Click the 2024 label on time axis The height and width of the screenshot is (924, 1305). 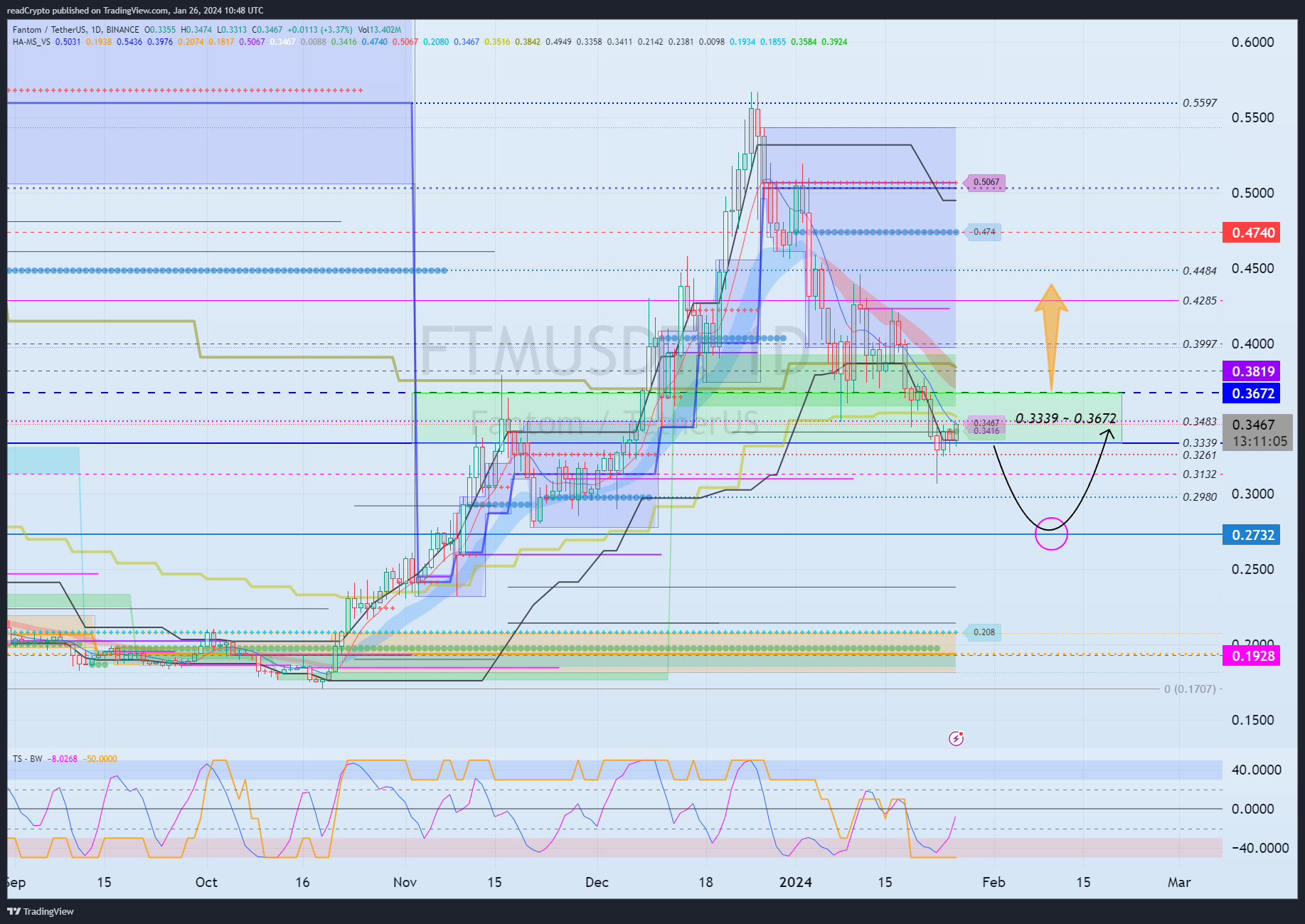pyautogui.click(x=795, y=882)
